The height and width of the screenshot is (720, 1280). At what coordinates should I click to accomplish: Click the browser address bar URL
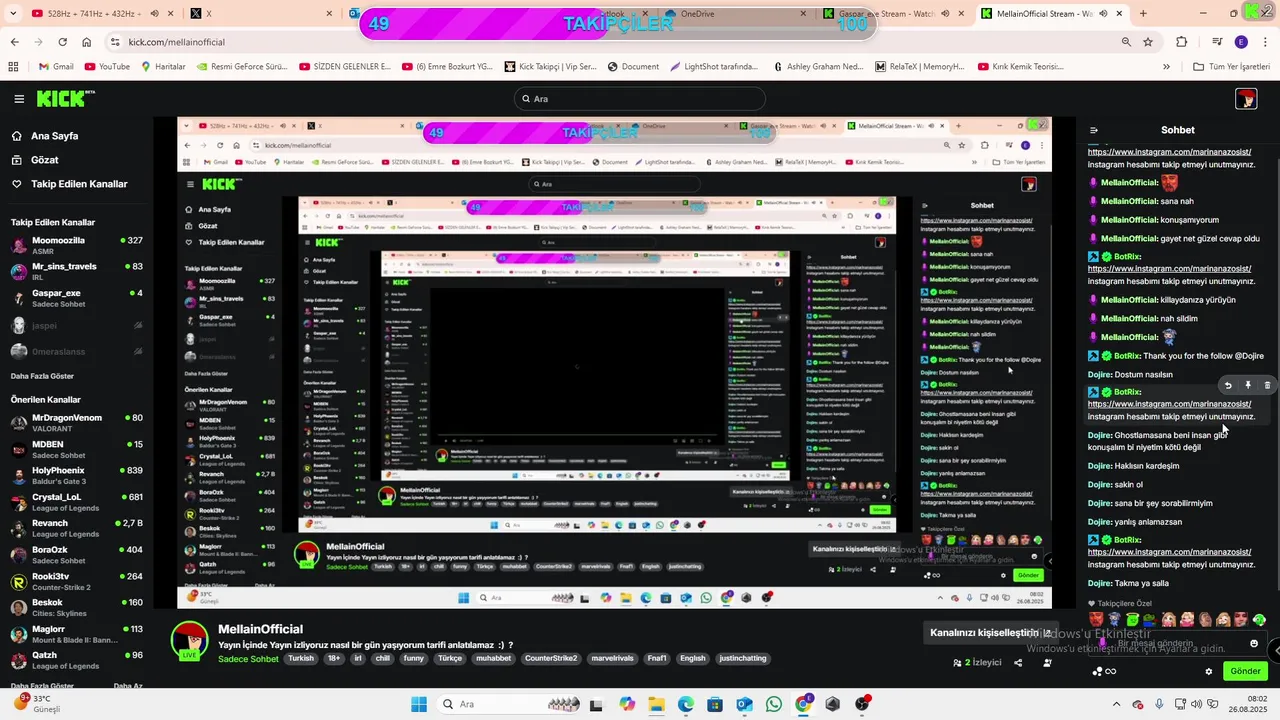click(176, 42)
